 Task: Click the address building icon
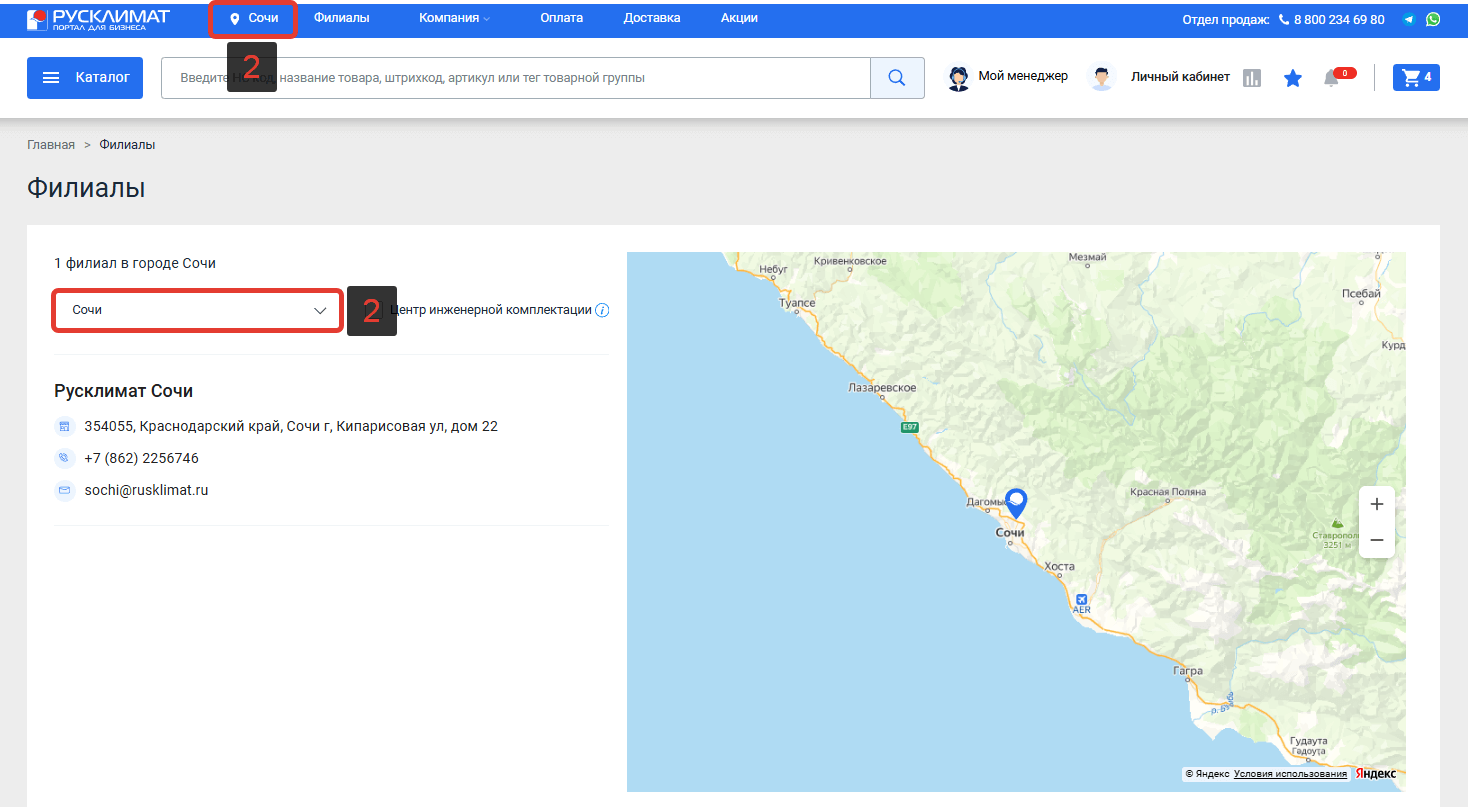64,427
